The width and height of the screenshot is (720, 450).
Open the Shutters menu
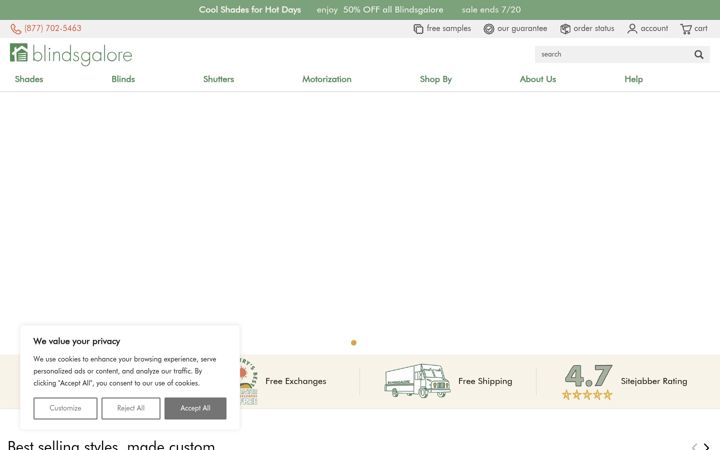219,79
